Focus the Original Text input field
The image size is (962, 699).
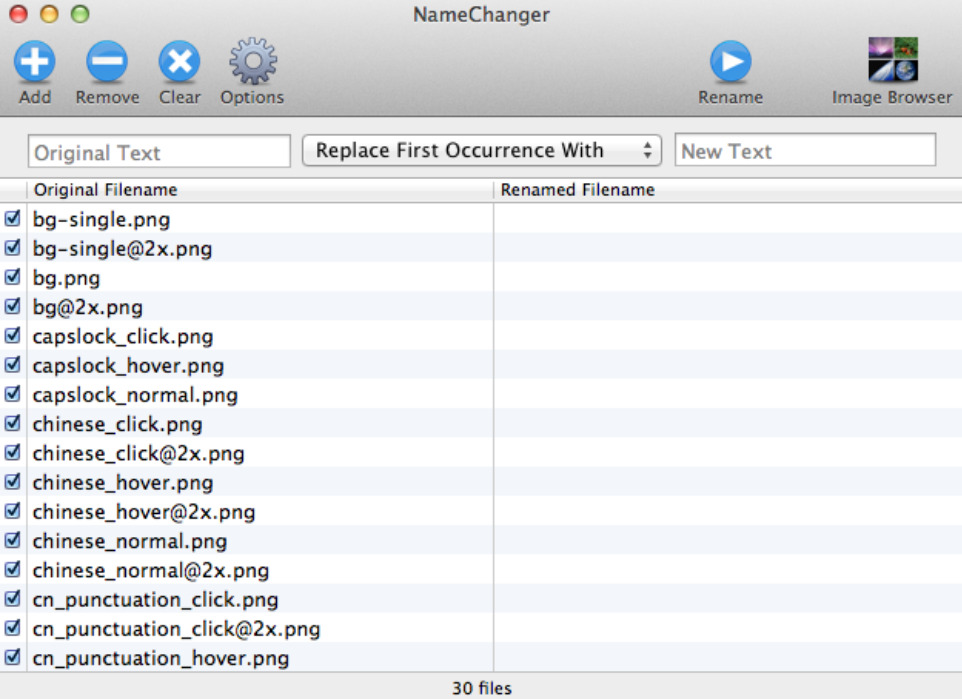pos(159,152)
